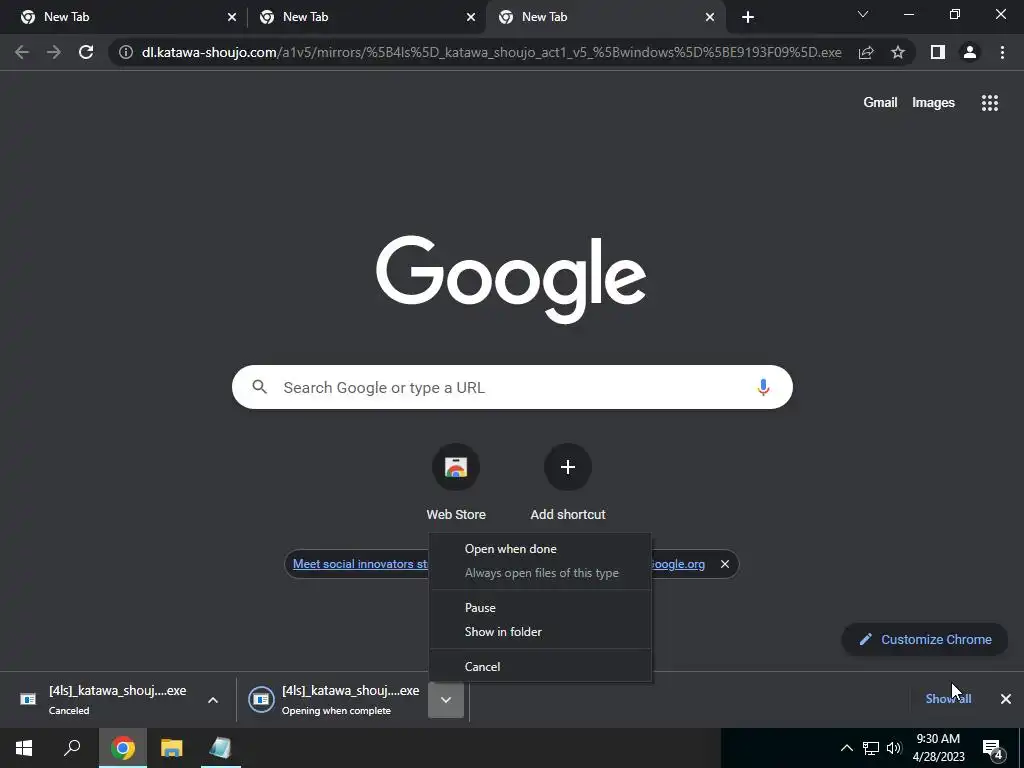Select Cancel in the download menu

coord(483,667)
